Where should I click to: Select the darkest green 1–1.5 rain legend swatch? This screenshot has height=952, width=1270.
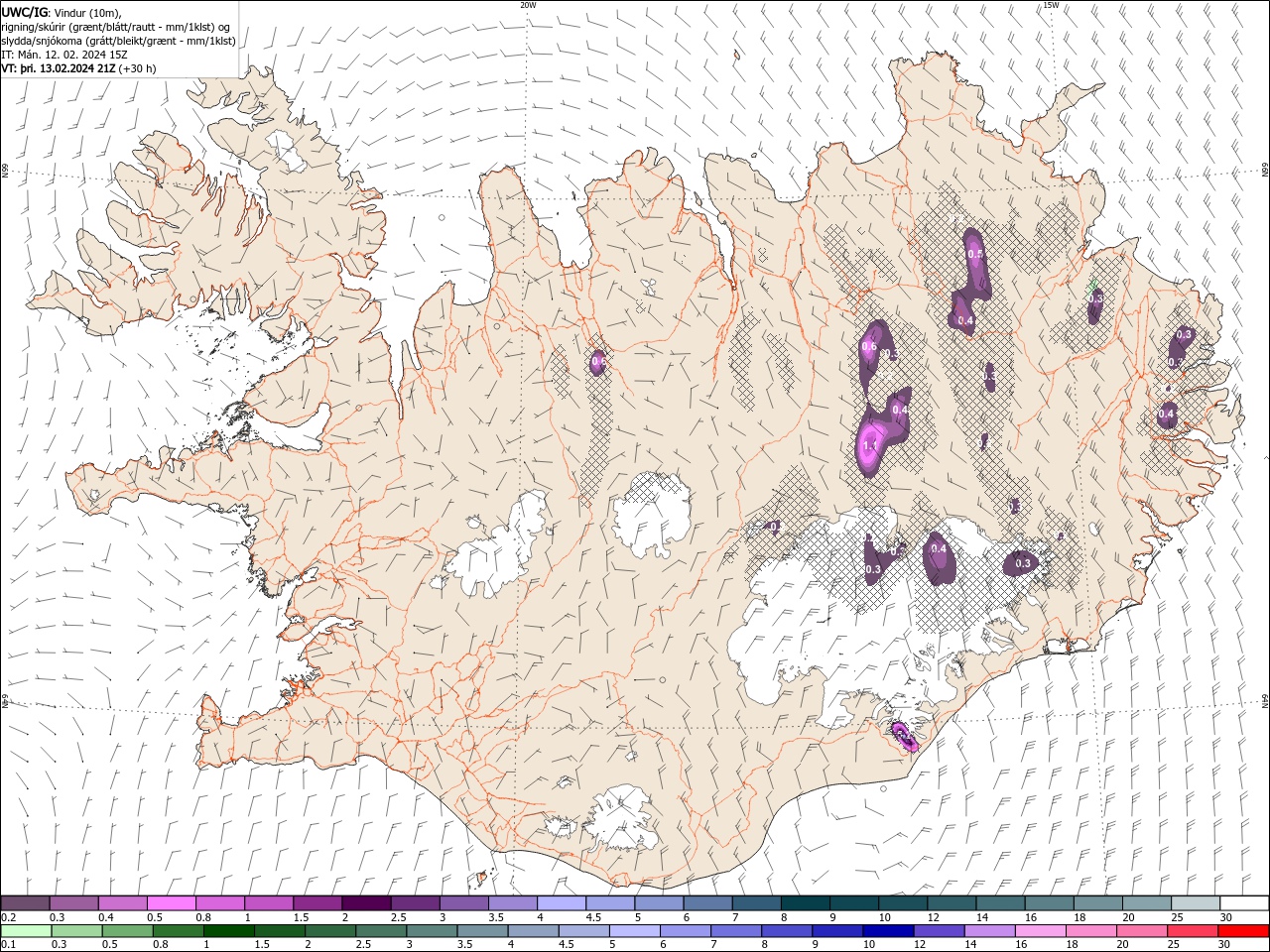(228, 931)
